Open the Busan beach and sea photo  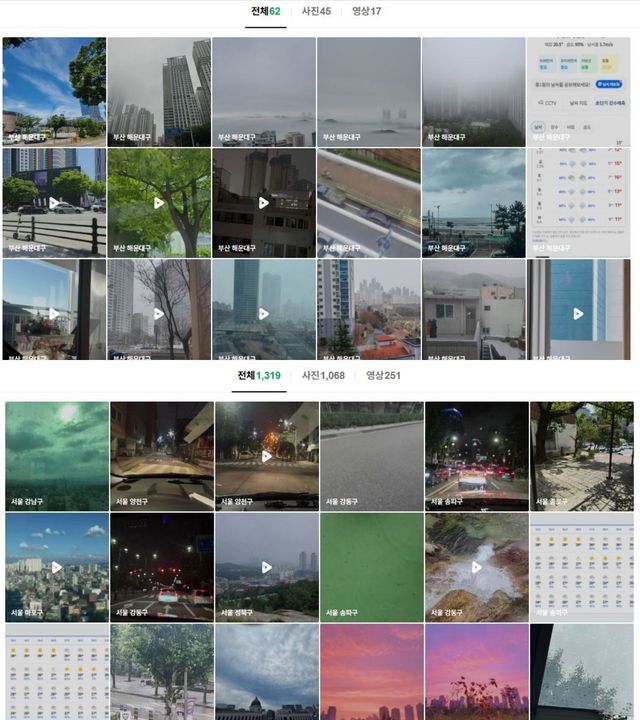(473, 202)
